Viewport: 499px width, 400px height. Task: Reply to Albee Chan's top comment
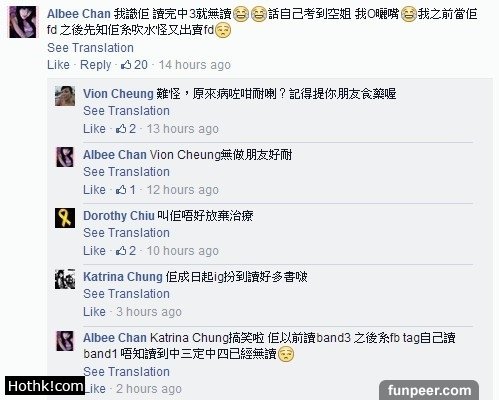click(96, 65)
